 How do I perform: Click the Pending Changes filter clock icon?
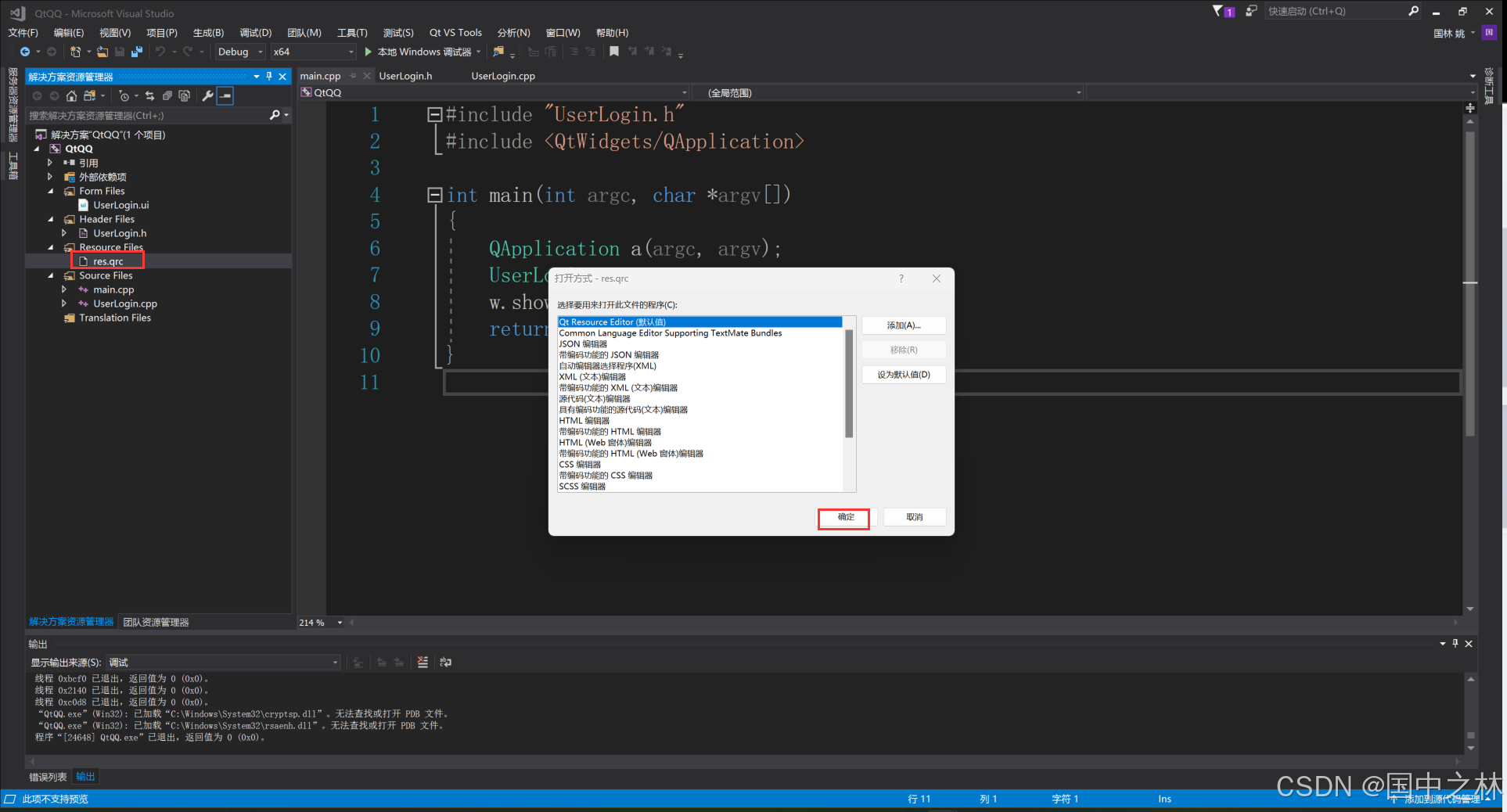tap(124, 95)
